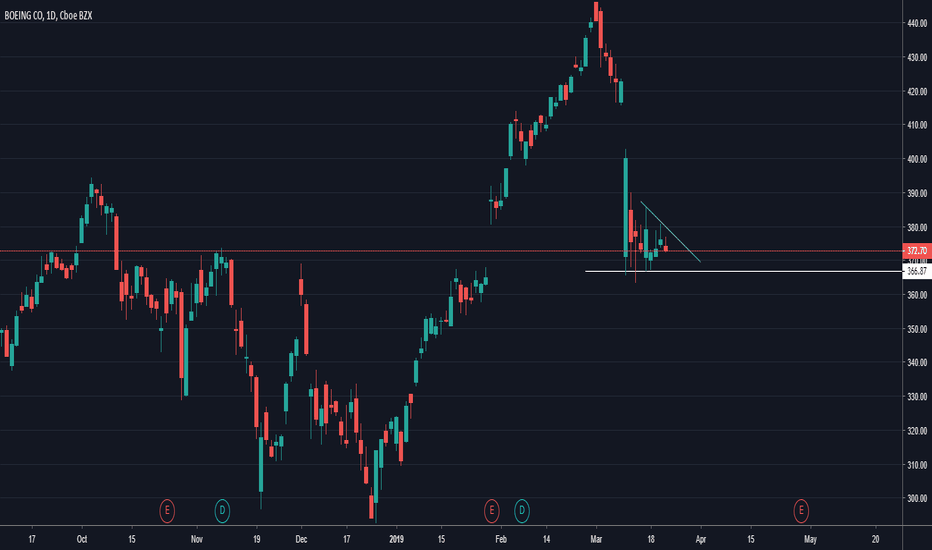This screenshot has height=550, width=932.
Task: Click the 310.00 price axis label
Action: (x=917, y=465)
